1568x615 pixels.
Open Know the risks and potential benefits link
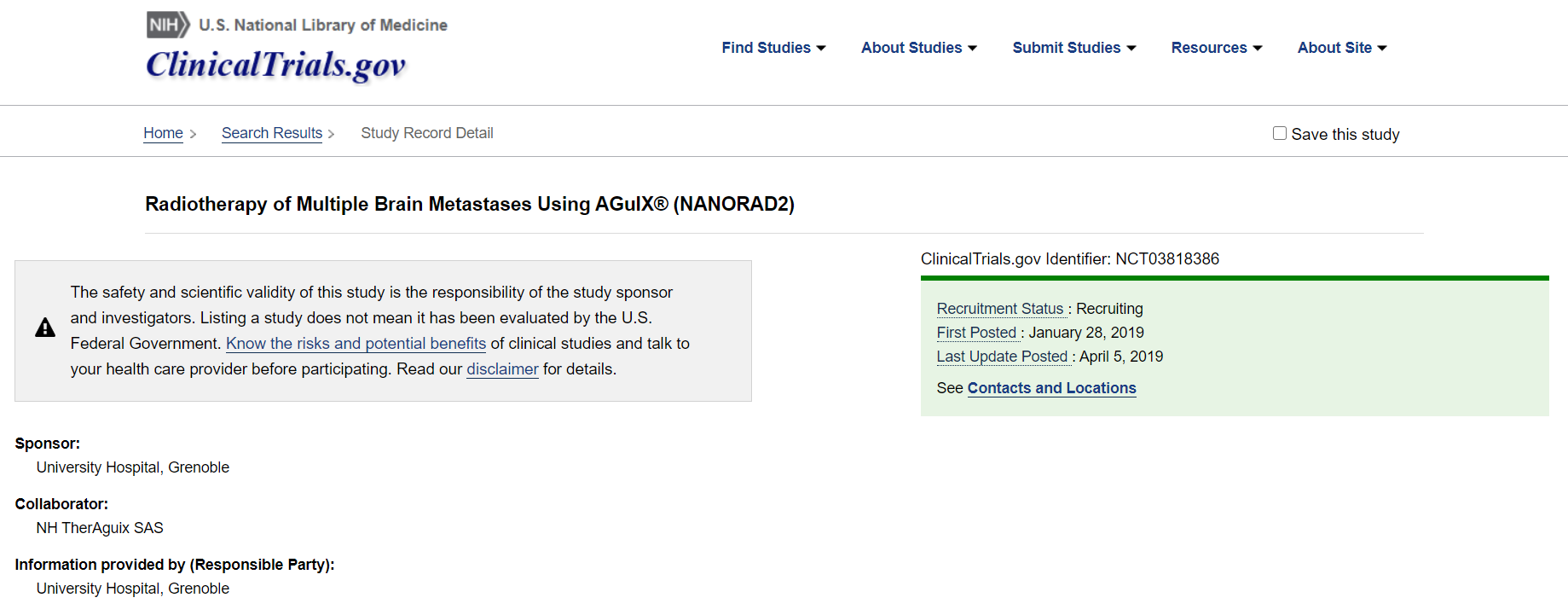click(356, 344)
